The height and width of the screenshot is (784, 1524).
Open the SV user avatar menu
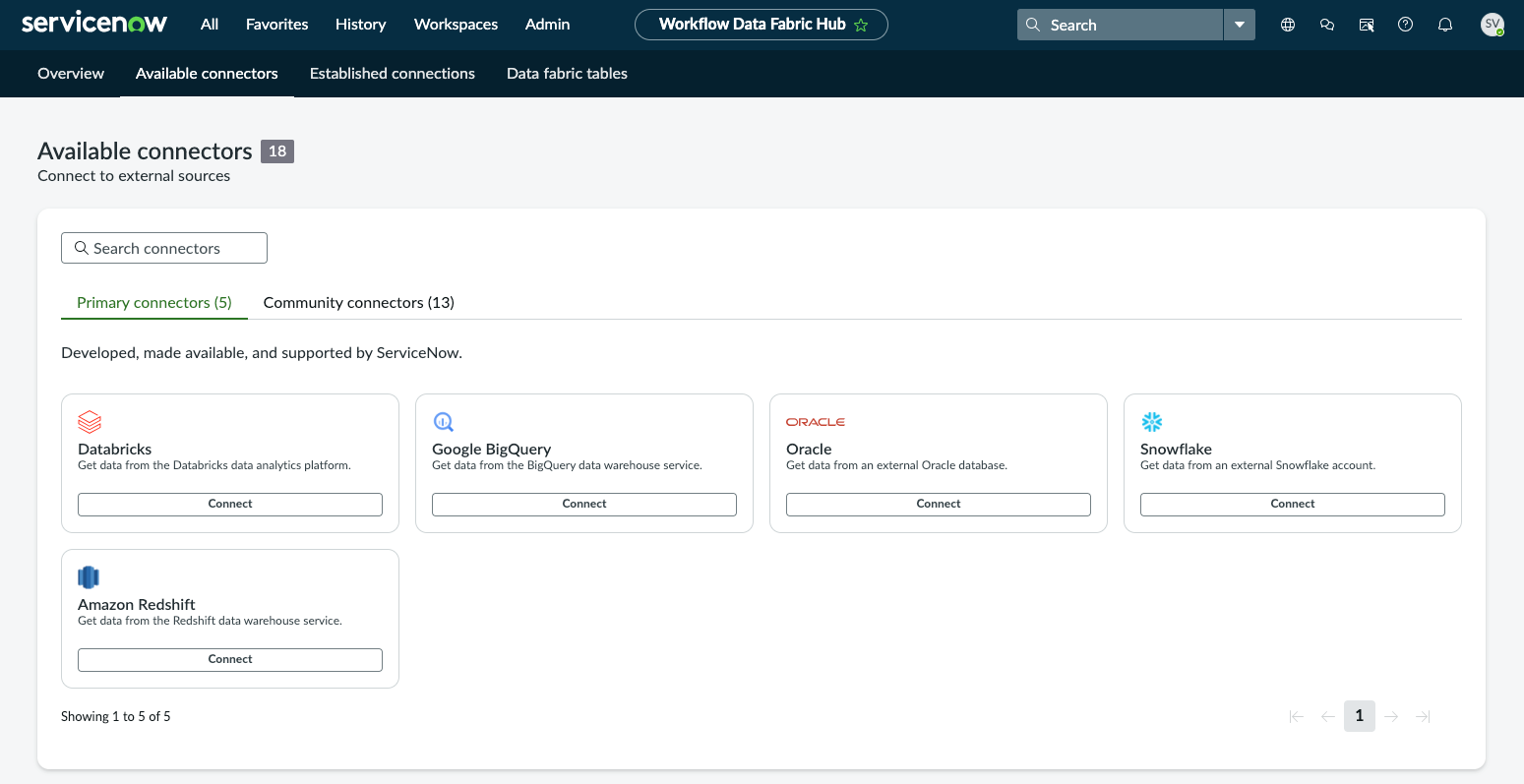pyautogui.click(x=1493, y=25)
